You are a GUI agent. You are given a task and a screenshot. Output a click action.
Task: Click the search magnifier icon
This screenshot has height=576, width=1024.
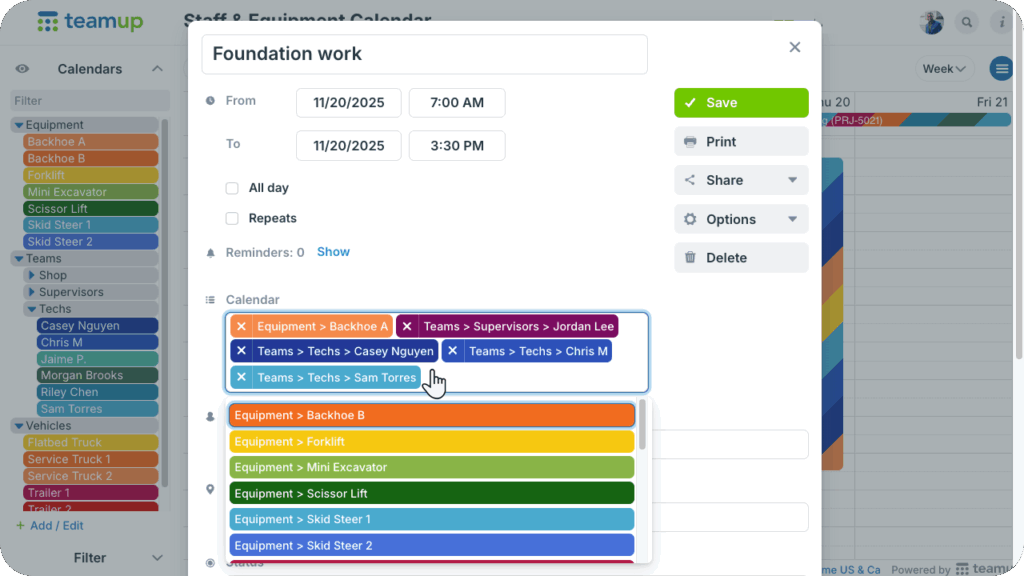pyautogui.click(x=967, y=22)
